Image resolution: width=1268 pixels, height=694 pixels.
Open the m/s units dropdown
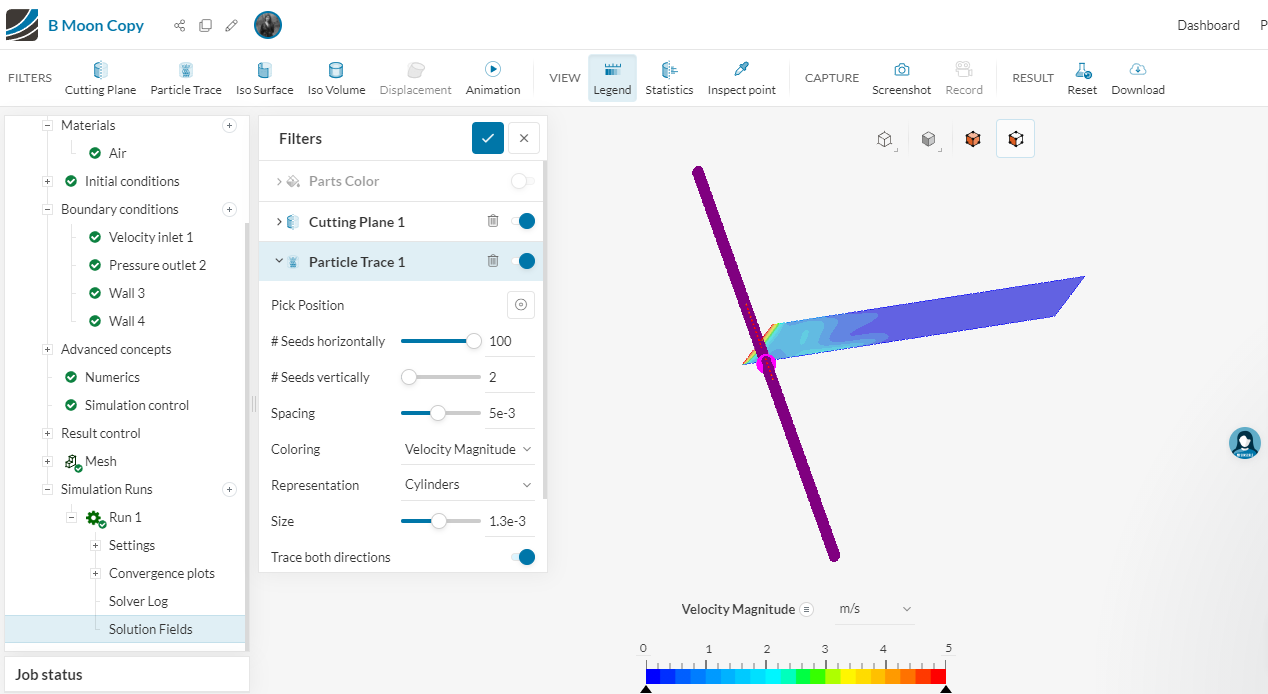(x=876, y=609)
